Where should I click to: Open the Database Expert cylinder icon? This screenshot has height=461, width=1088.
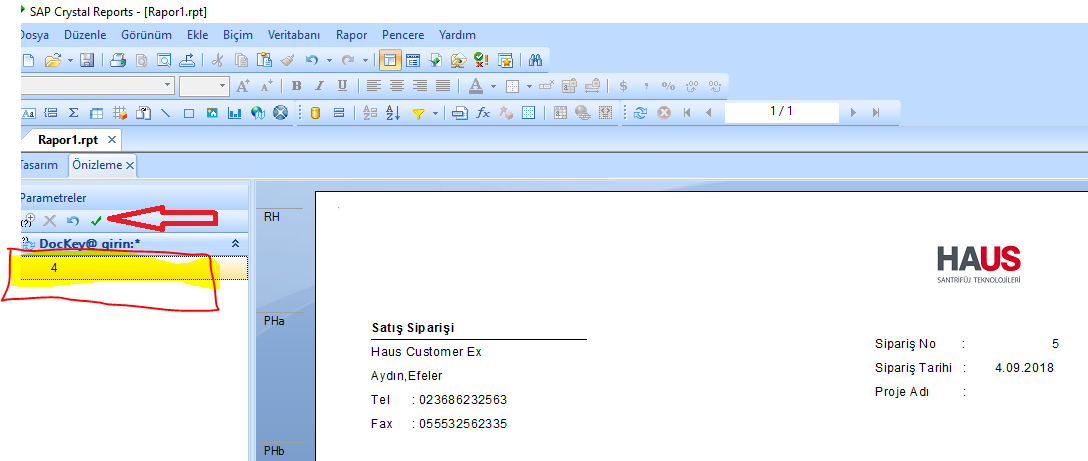coord(315,113)
